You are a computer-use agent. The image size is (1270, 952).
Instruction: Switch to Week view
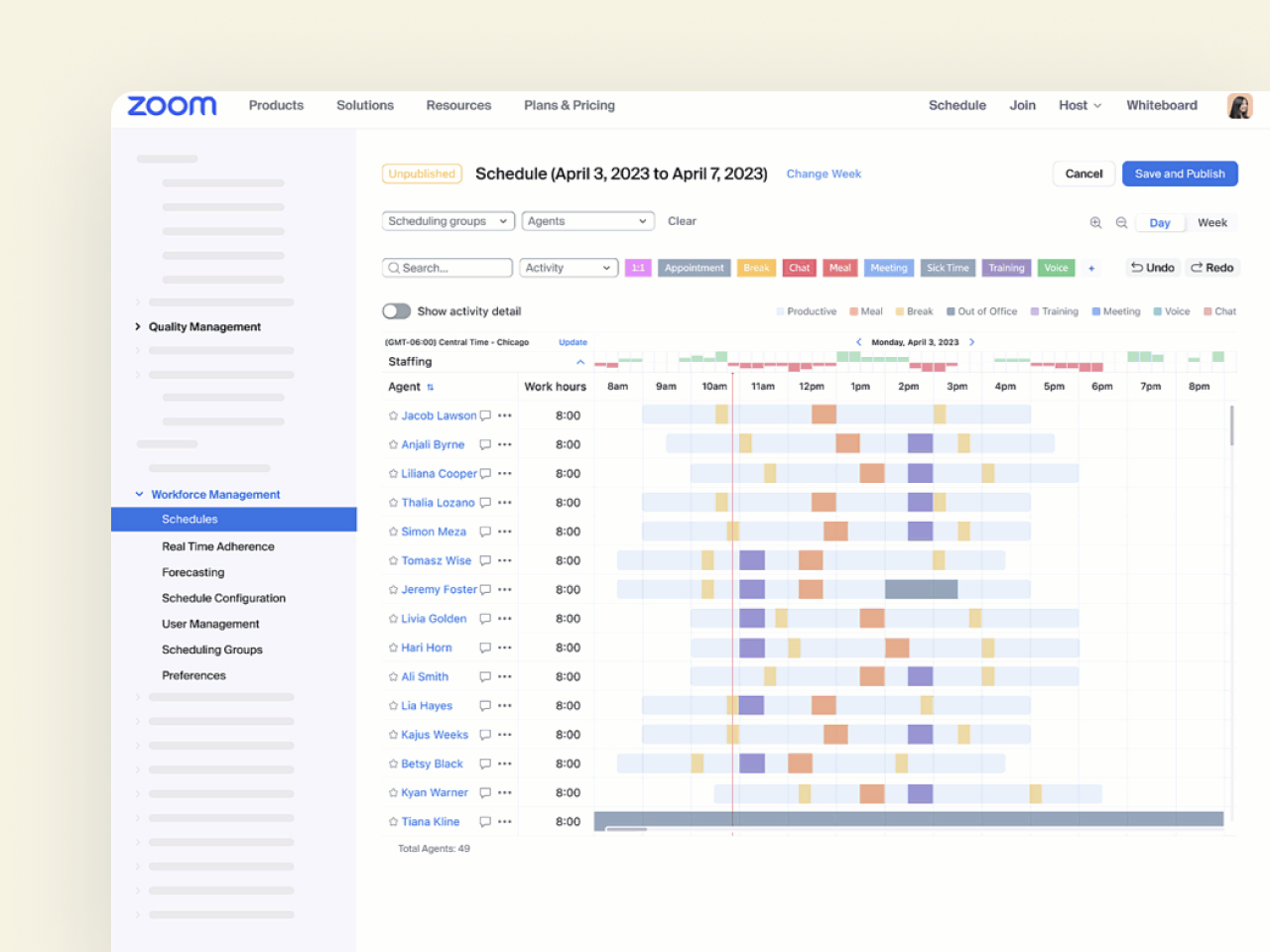coord(1211,223)
